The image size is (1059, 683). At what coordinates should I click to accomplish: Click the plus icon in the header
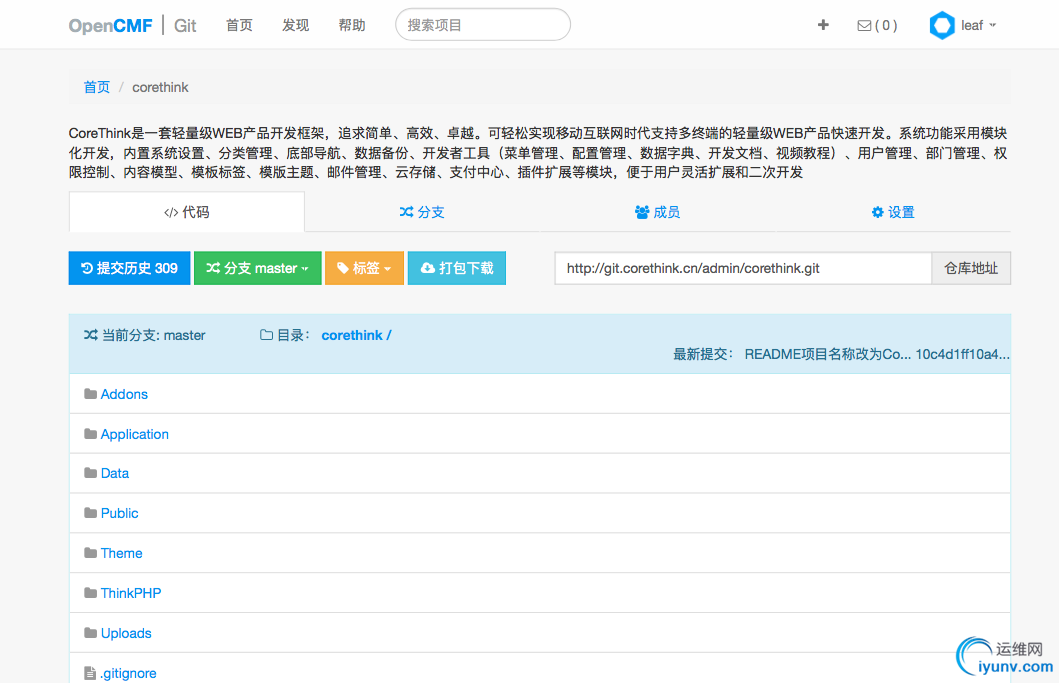[x=823, y=25]
